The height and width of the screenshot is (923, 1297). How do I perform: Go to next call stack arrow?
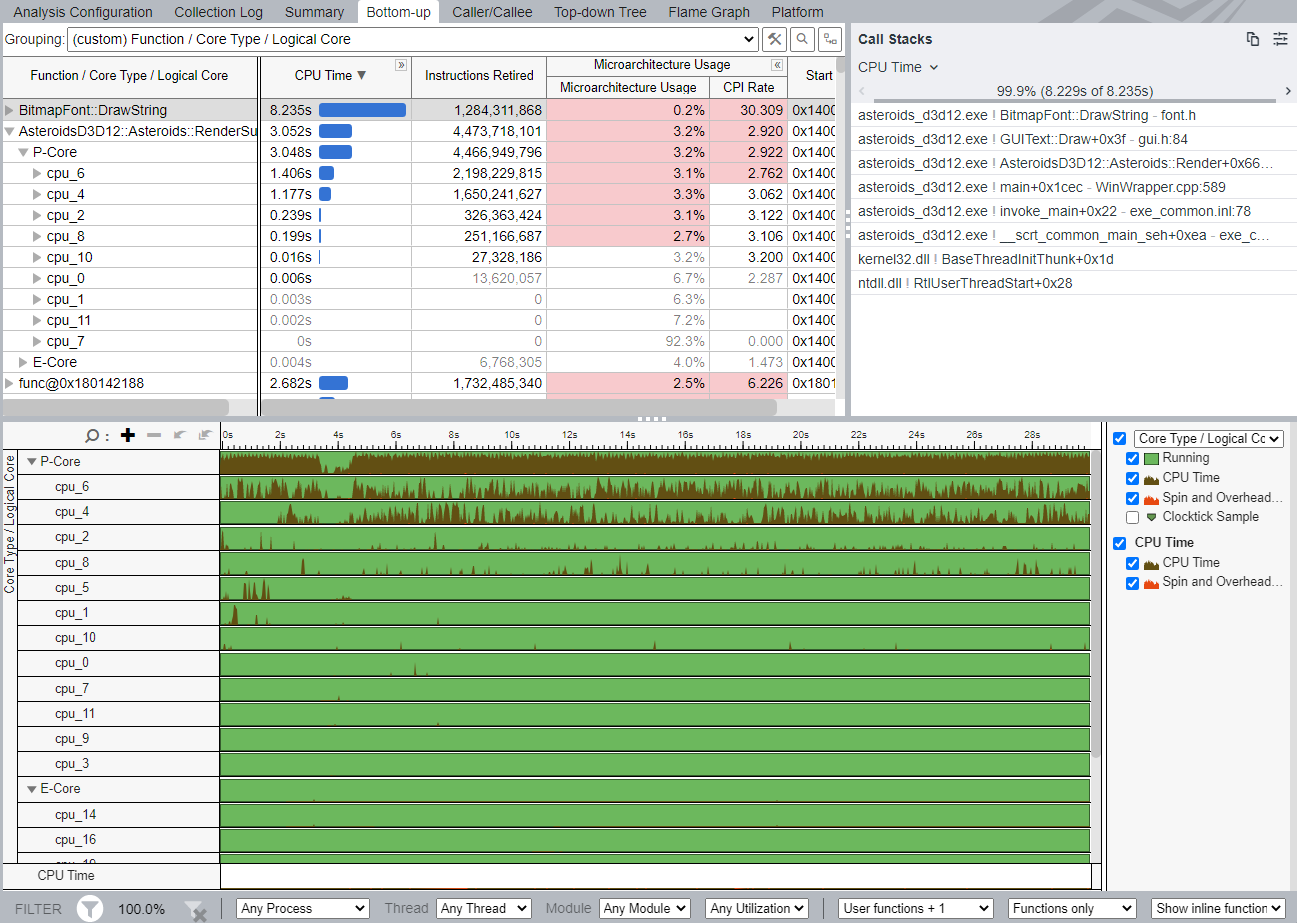click(1288, 91)
